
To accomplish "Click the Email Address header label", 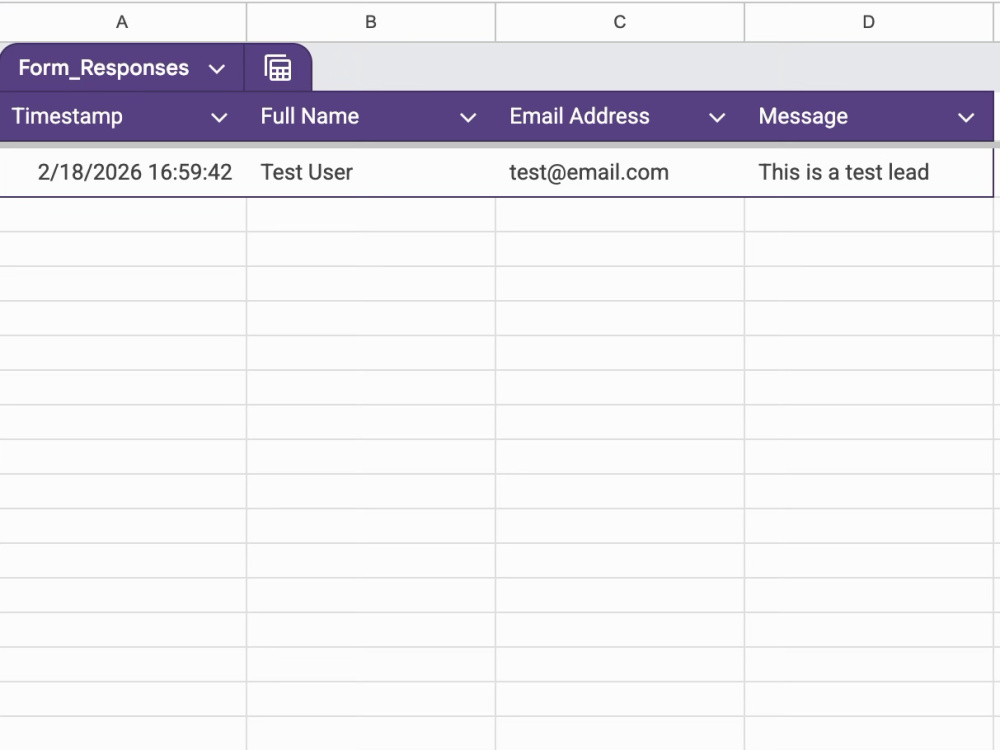I will tap(579, 116).
